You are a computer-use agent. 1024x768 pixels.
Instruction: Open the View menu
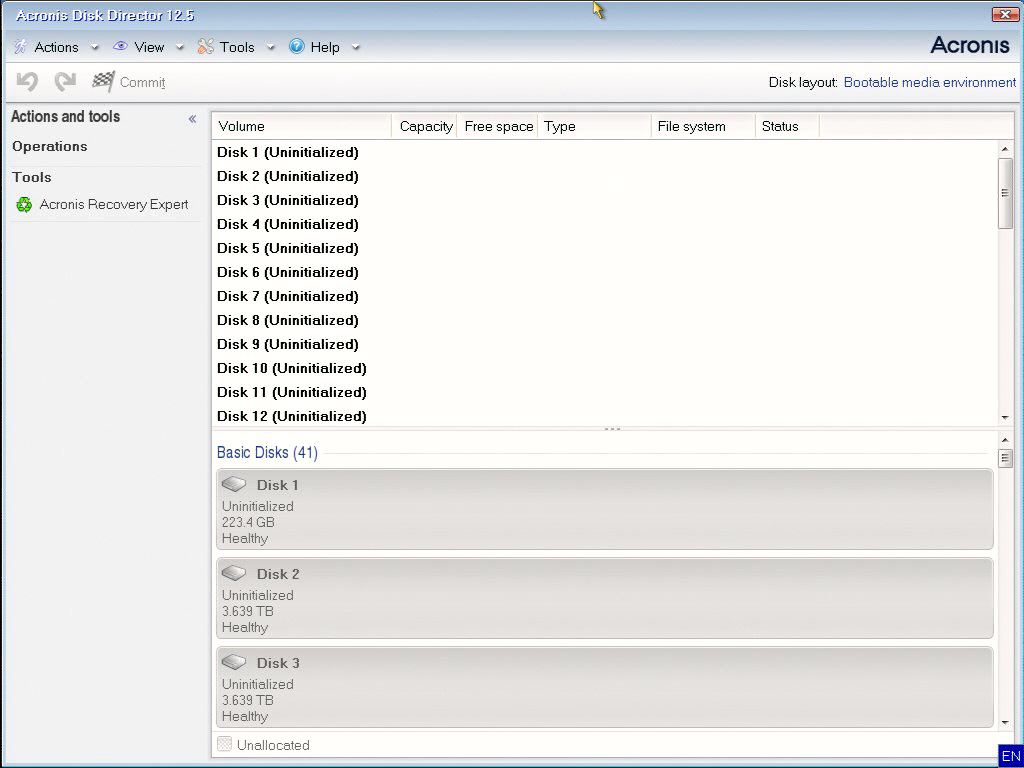tap(149, 47)
